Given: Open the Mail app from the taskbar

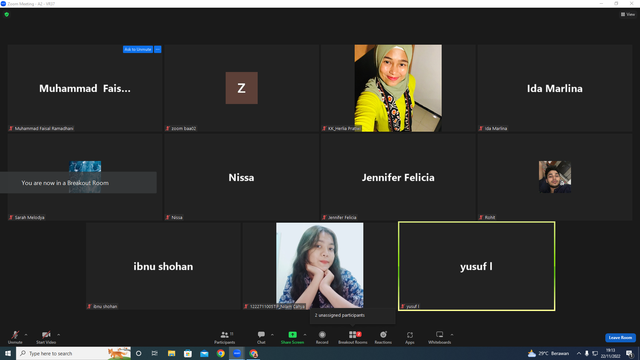Looking at the screenshot, I should [204, 353].
